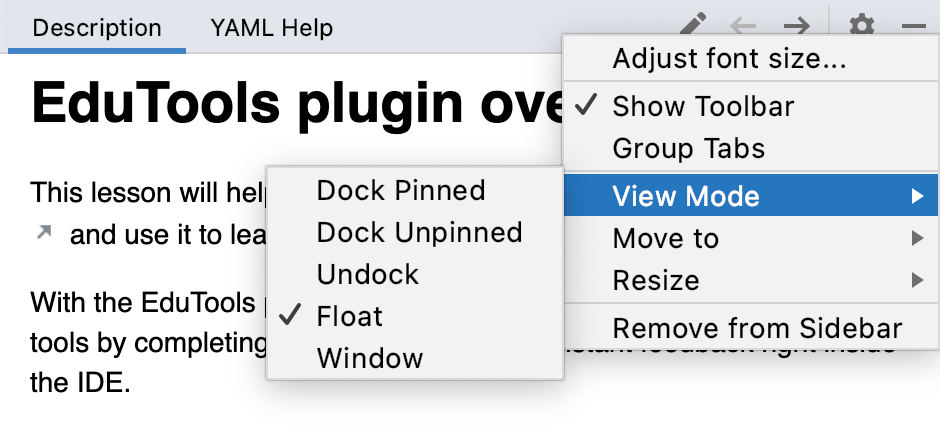
Task: Expand the Resize submenu
Action: 750,281
